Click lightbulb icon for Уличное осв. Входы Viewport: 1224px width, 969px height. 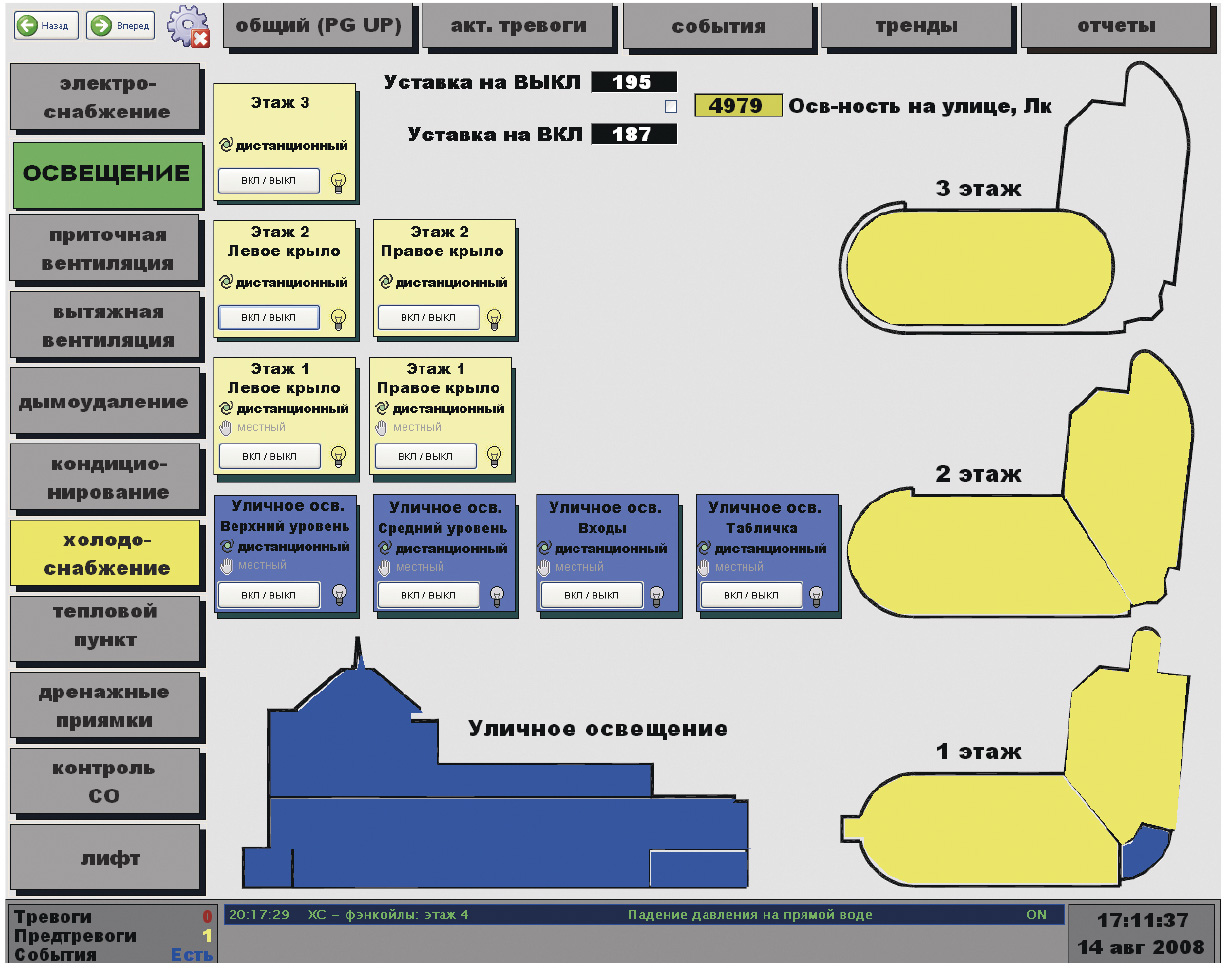pyautogui.click(x=656, y=596)
